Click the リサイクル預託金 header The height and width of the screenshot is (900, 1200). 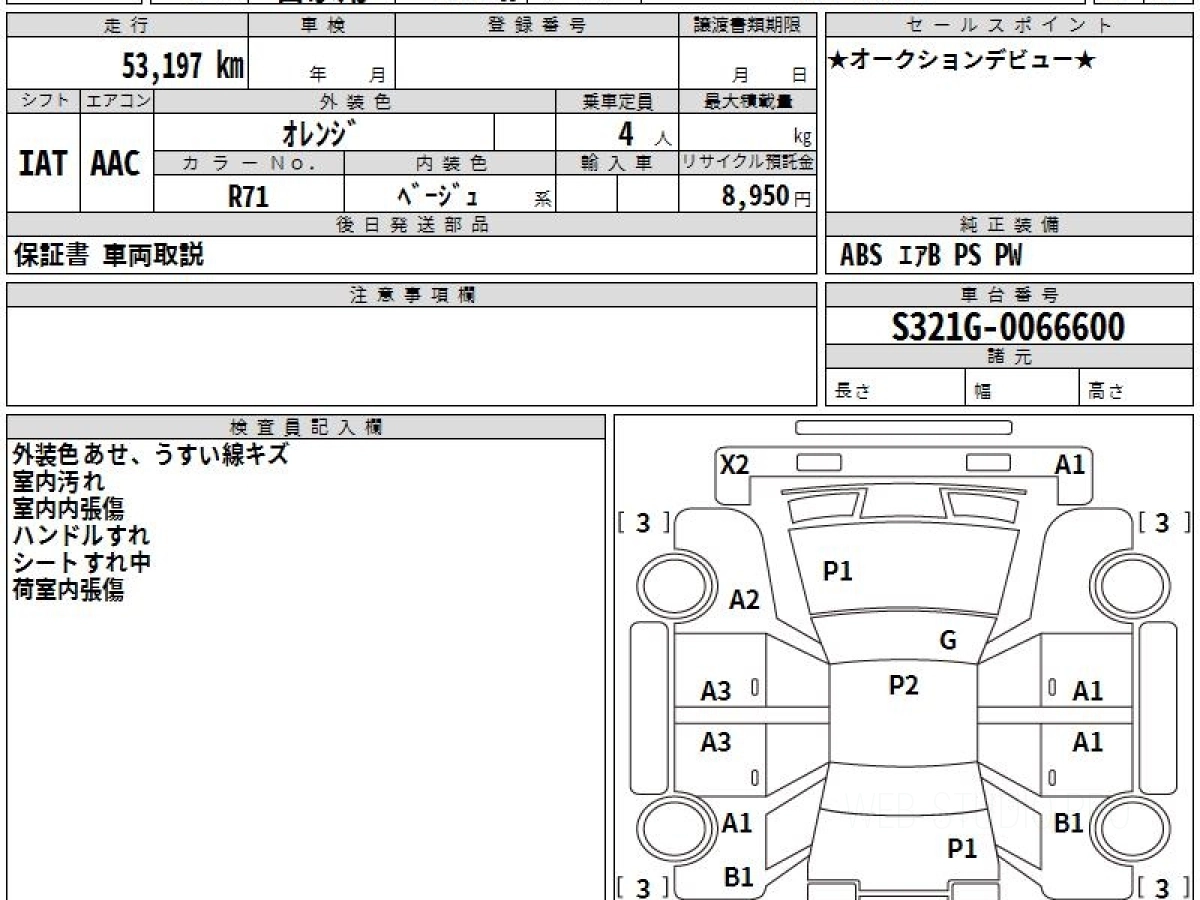[747, 164]
